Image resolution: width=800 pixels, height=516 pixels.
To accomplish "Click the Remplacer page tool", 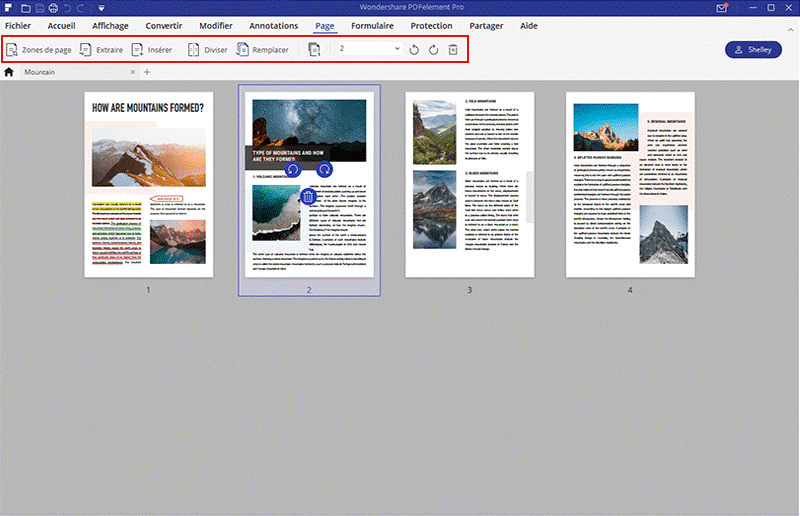I will [x=262, y=50].
